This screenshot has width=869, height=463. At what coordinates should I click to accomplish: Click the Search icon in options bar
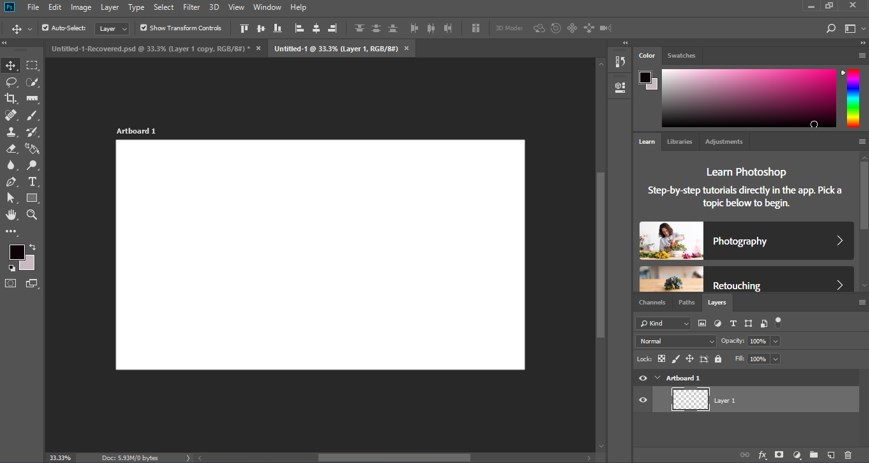[831, 28]
